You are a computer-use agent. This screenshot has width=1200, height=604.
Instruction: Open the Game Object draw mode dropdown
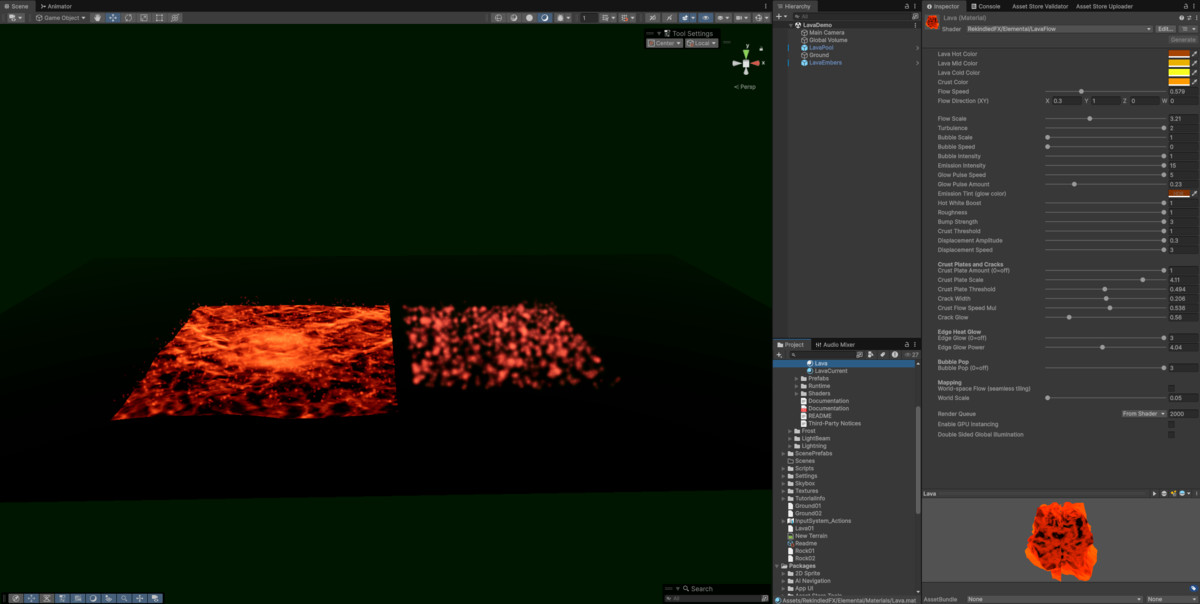pyautogui.click(x=61, y=18)
